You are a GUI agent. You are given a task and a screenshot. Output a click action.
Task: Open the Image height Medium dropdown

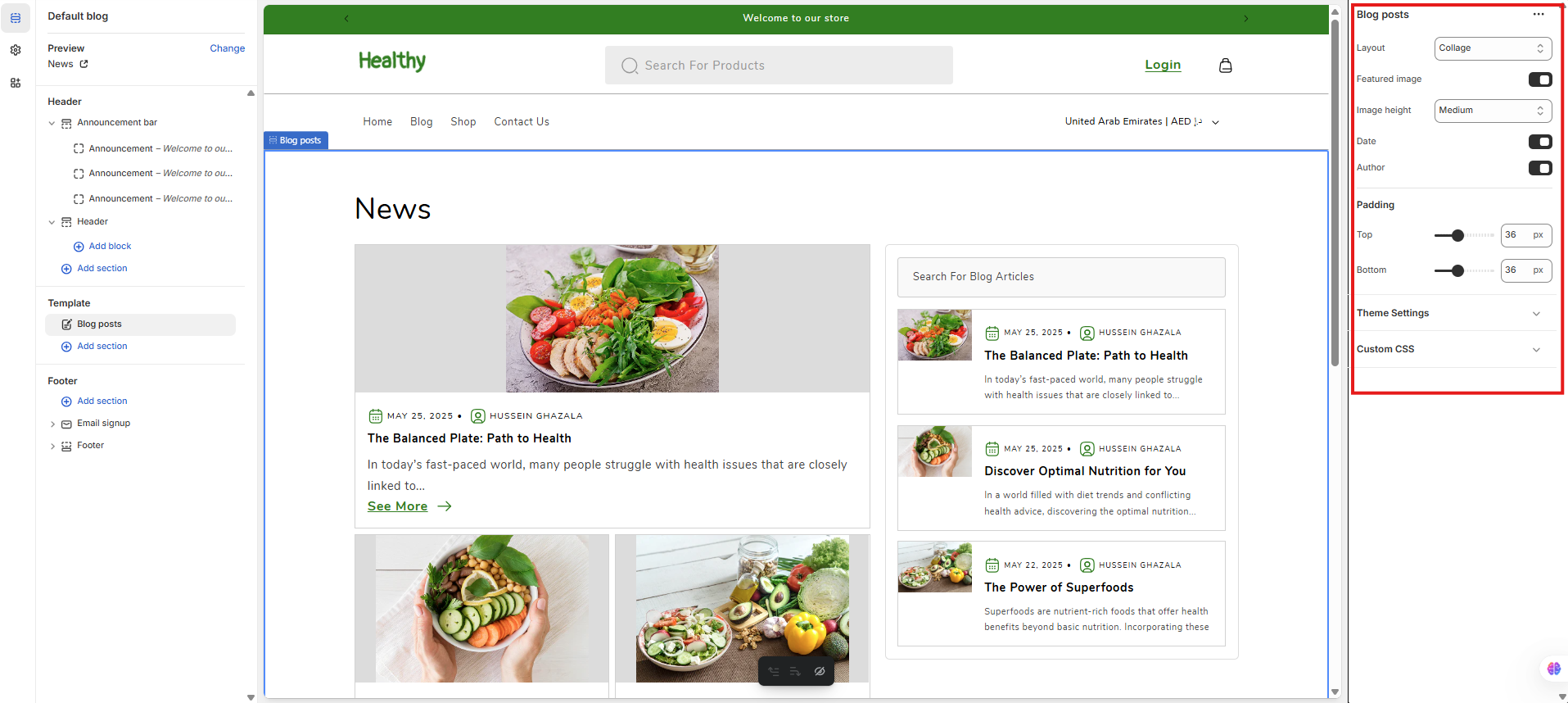tap(1493, 111)
